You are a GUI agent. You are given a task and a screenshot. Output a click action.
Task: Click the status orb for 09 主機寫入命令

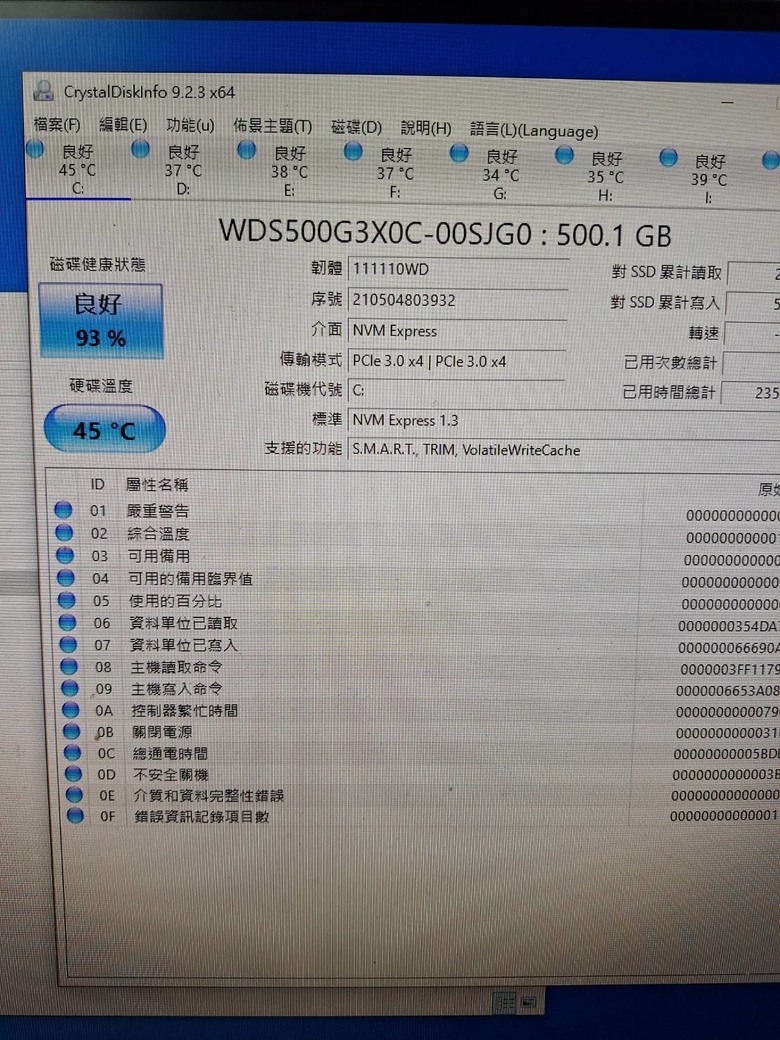click(x=70, y=688)
